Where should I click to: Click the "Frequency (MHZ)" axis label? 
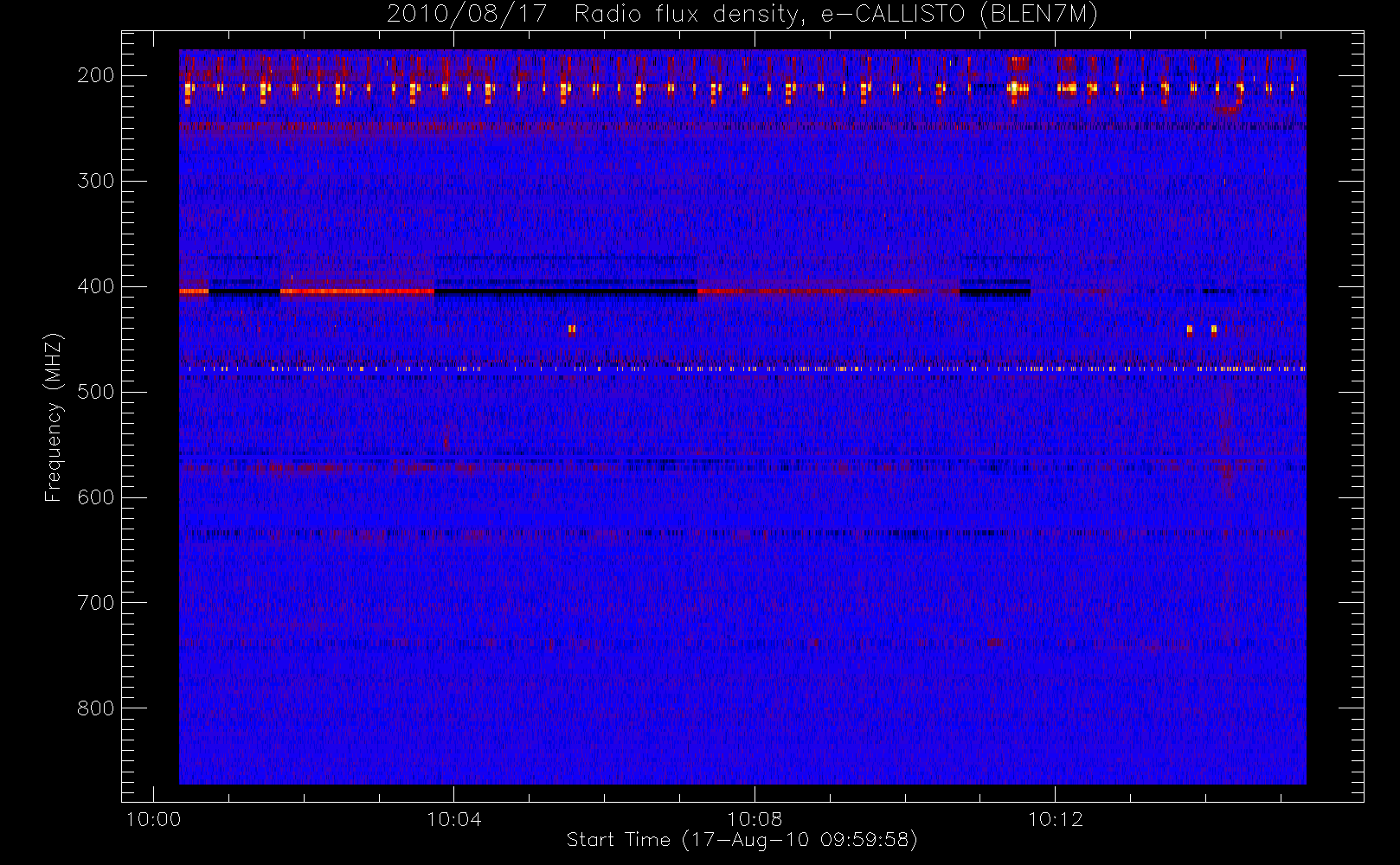click(54, 417)
